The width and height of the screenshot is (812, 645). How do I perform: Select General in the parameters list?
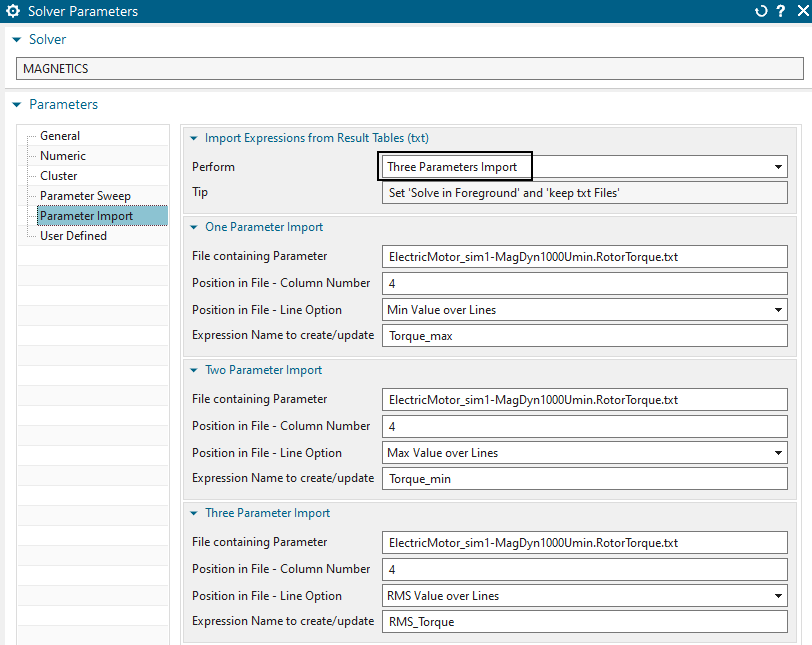(x=60, y=136)
